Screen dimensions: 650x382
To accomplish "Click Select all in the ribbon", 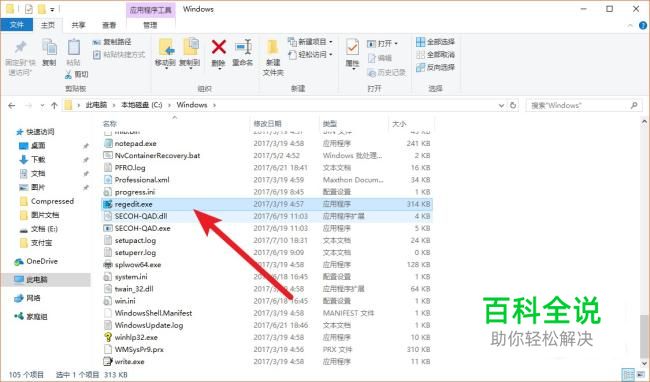I will (x=436, y=42).
